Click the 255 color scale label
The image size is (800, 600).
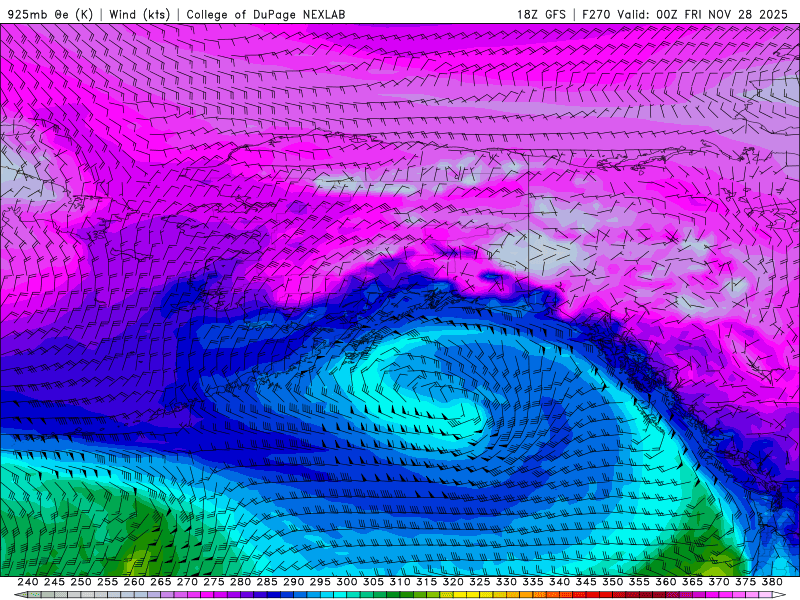[107, 582]
